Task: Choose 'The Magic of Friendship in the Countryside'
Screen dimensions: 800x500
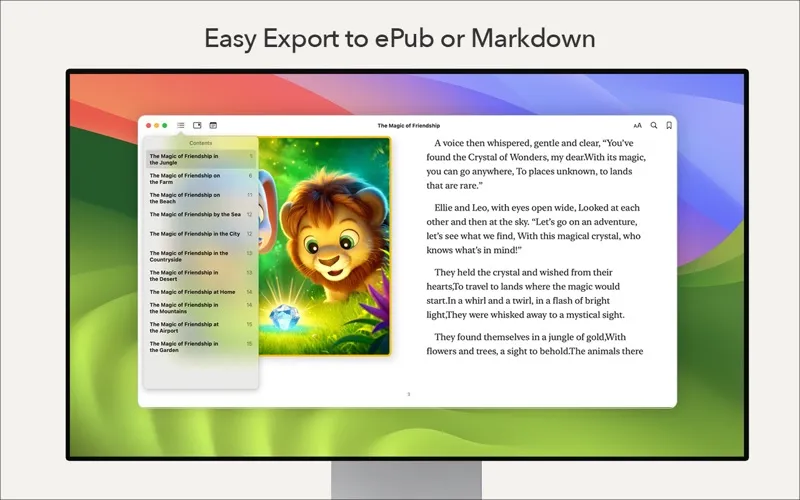Action: (x=201, y=256)
